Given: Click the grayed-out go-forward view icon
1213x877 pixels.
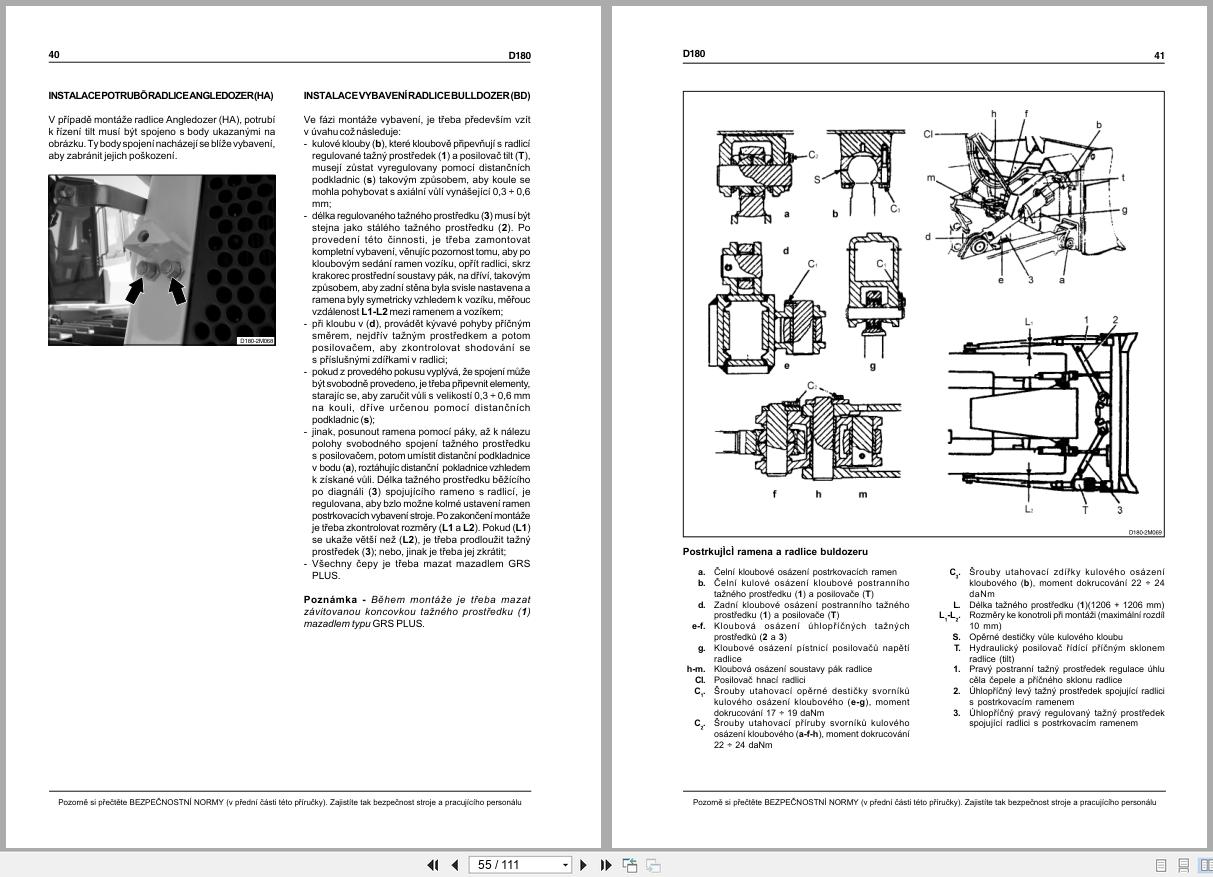Looking at the screenshot, I should 653,865.
